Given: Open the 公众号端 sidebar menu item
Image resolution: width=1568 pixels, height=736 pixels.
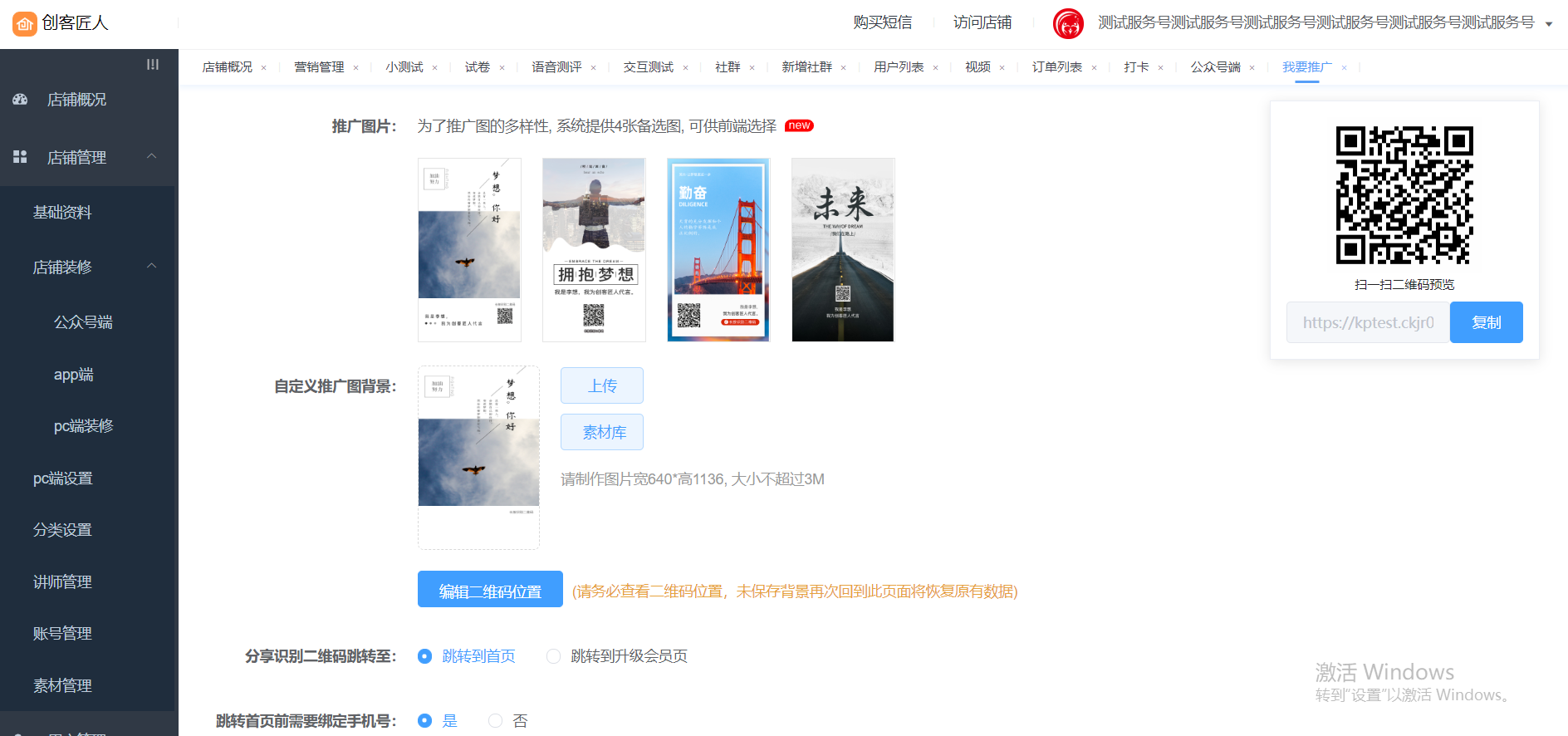Looking at the screenshot, I should 83,322.
